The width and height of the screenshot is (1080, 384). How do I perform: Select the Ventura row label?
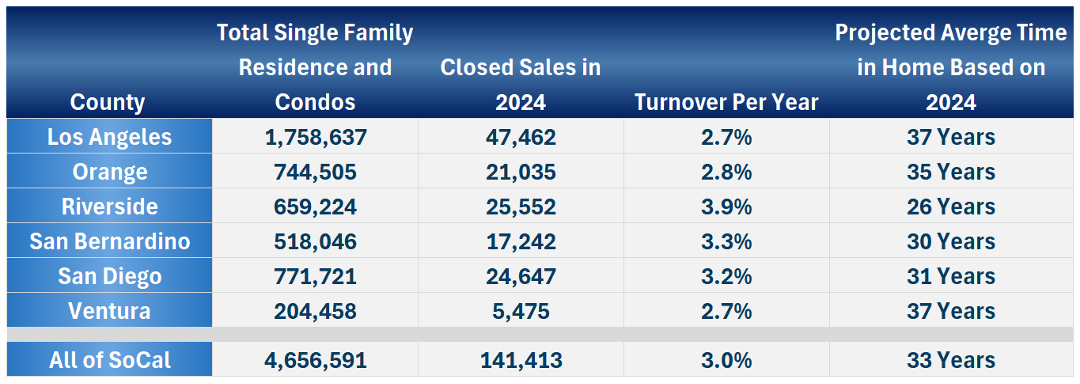(110, 310)
